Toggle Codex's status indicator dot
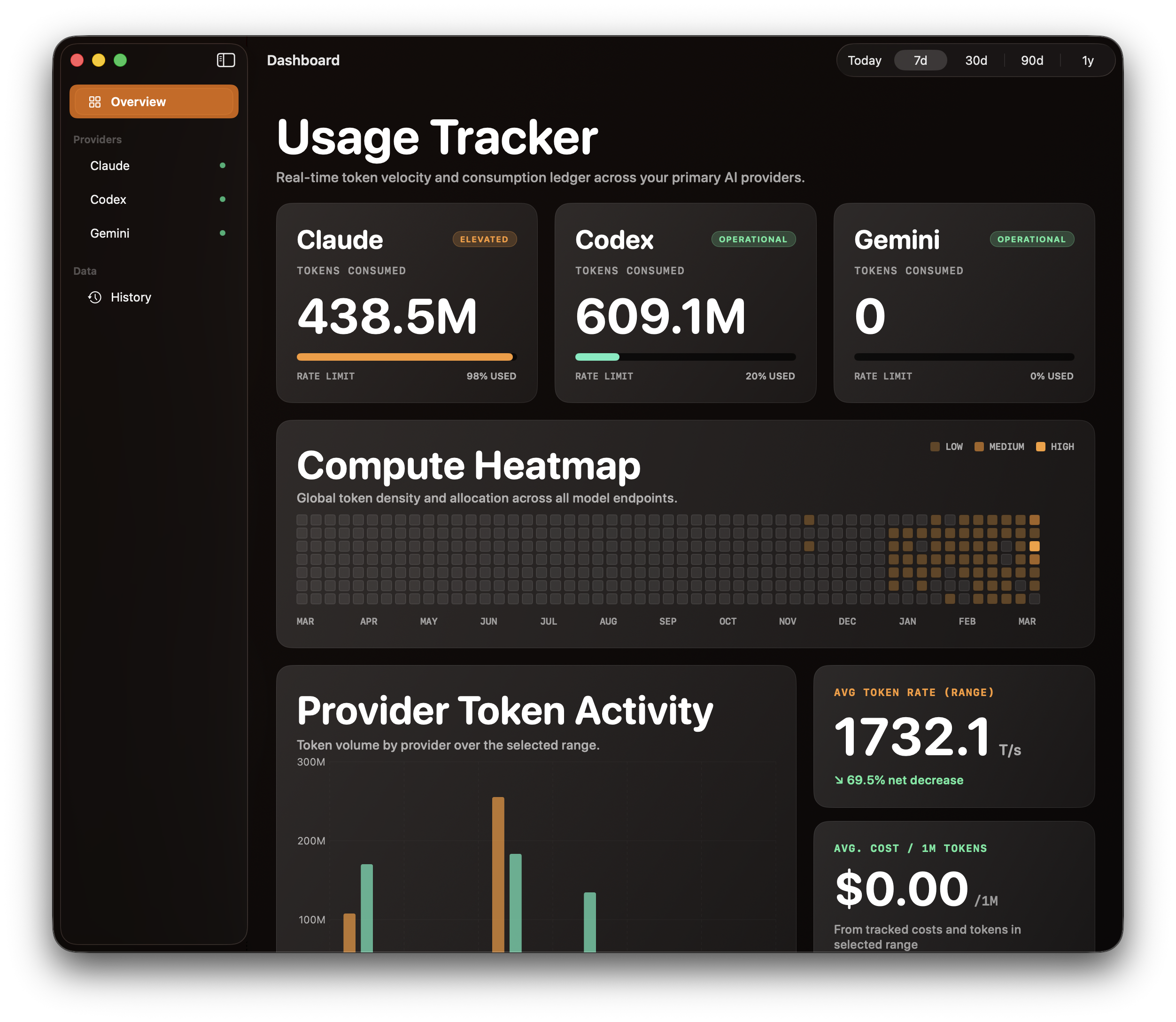 223,199
